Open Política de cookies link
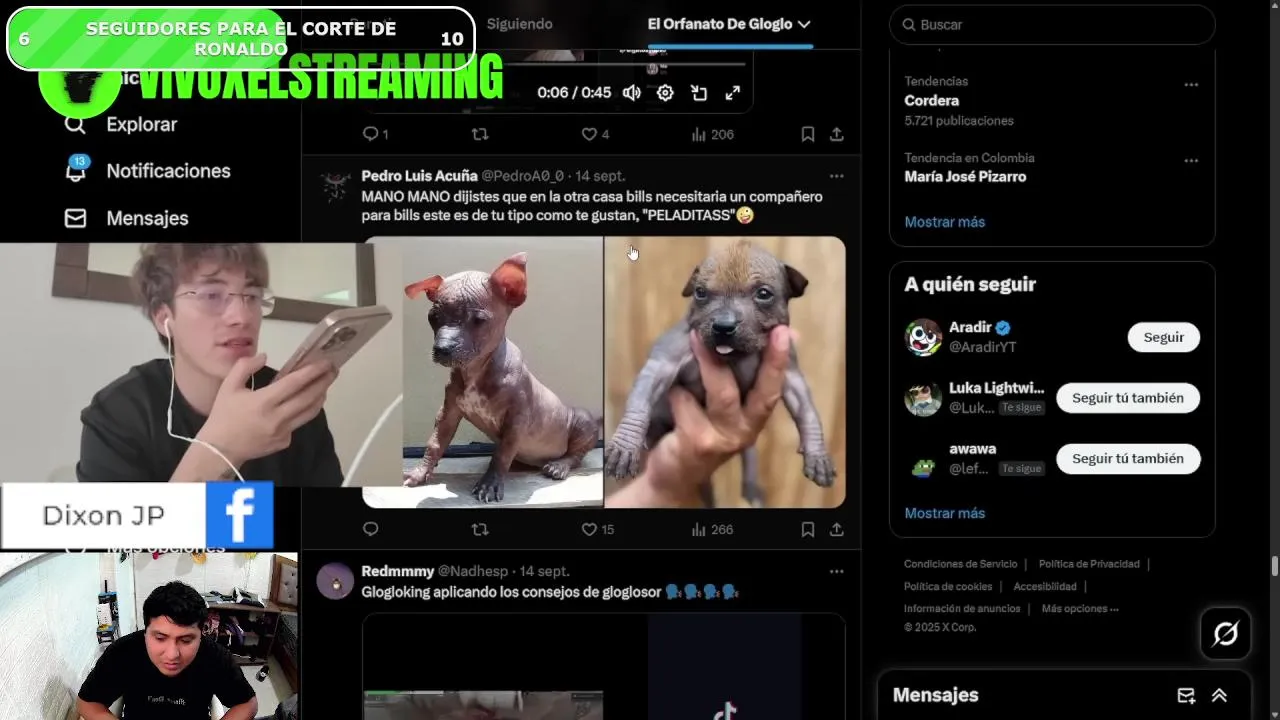This screenshot has height=720, width=1280. pyautogui.click(x=948, y=587)
